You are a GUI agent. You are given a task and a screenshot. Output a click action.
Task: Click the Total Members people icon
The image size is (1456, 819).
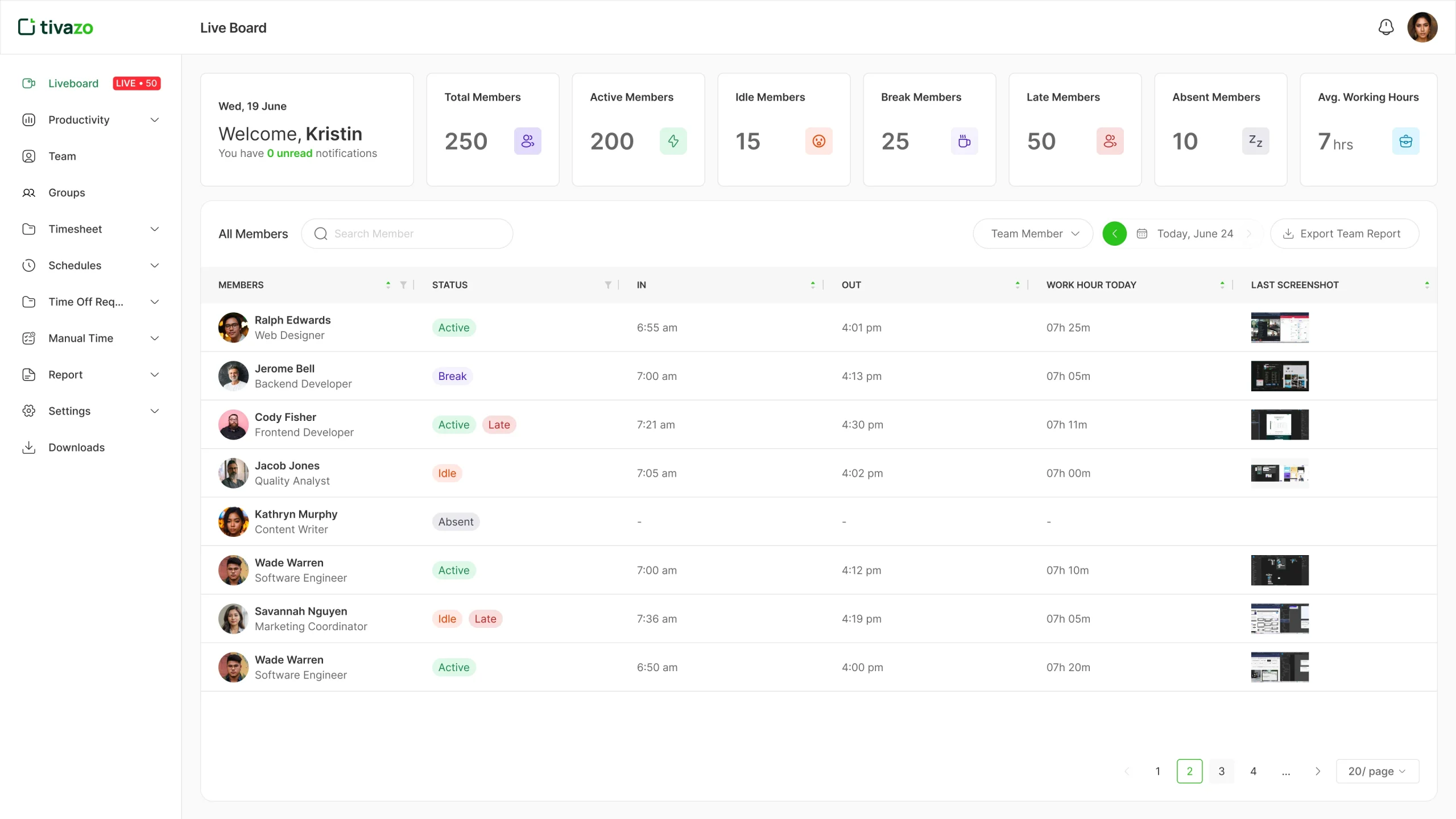527,141
